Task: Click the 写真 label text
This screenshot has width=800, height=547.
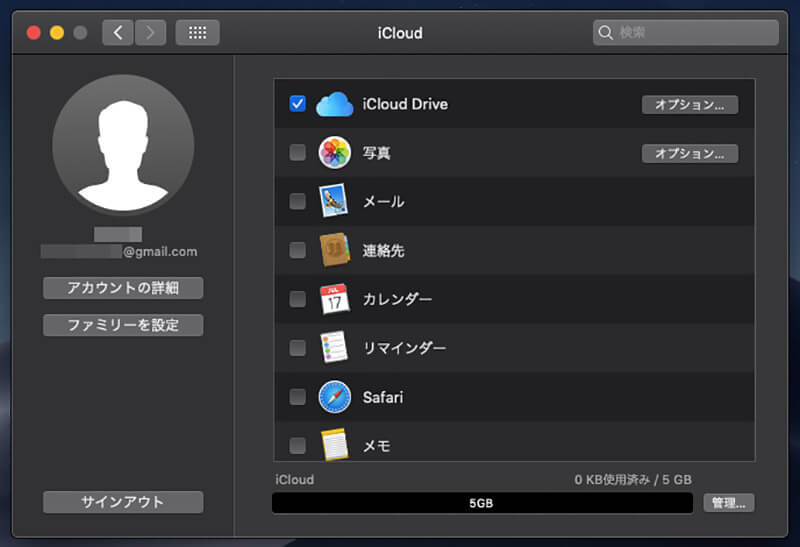Action: 377,153
